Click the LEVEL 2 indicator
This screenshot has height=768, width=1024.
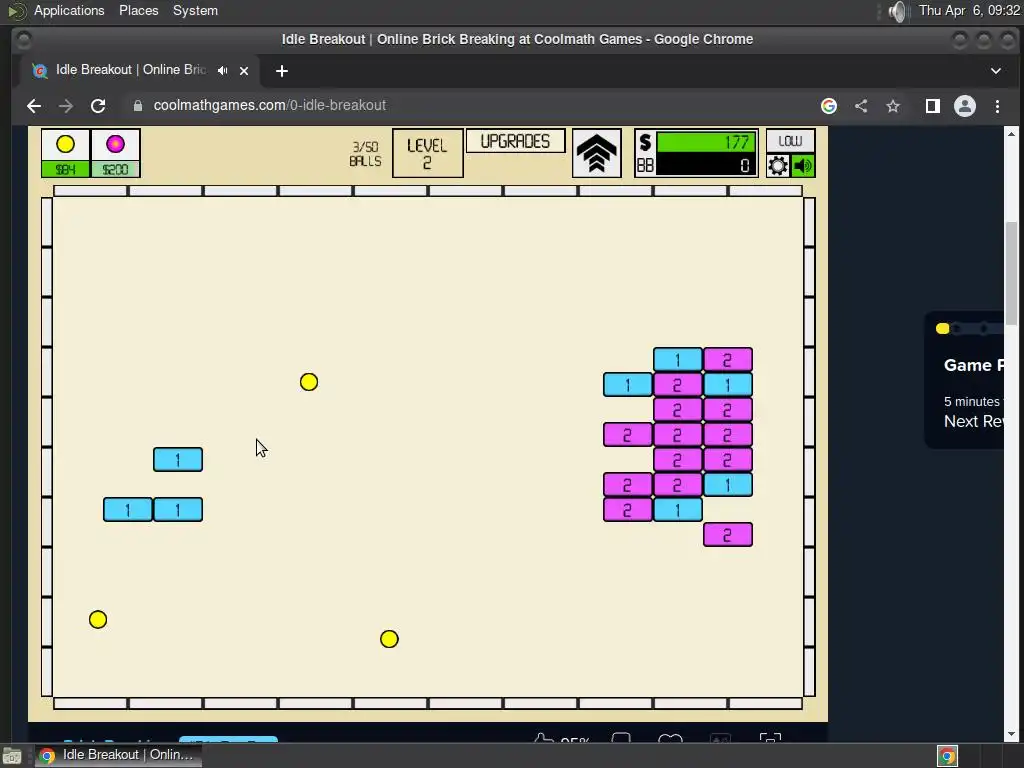point(428,153)
